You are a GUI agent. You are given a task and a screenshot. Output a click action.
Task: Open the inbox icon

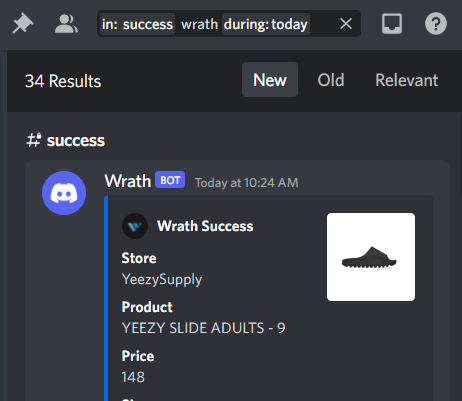coord(392,24)
